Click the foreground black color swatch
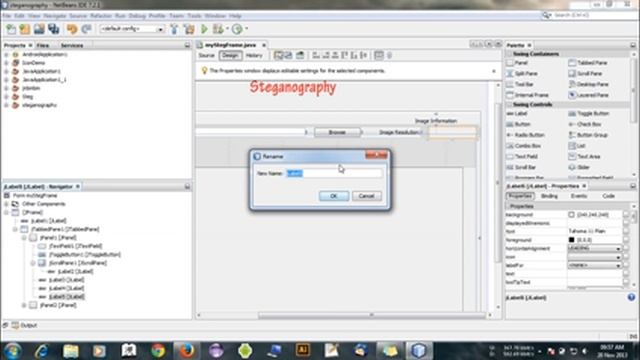 pyautogui.click(x=571, y=240)
